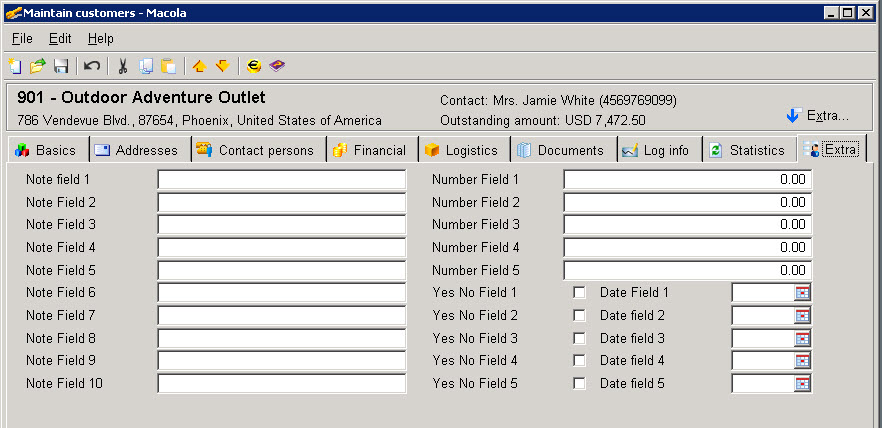882x428 pixels.
Task: Click the Date field 3 text box
Action: (763, 338)
